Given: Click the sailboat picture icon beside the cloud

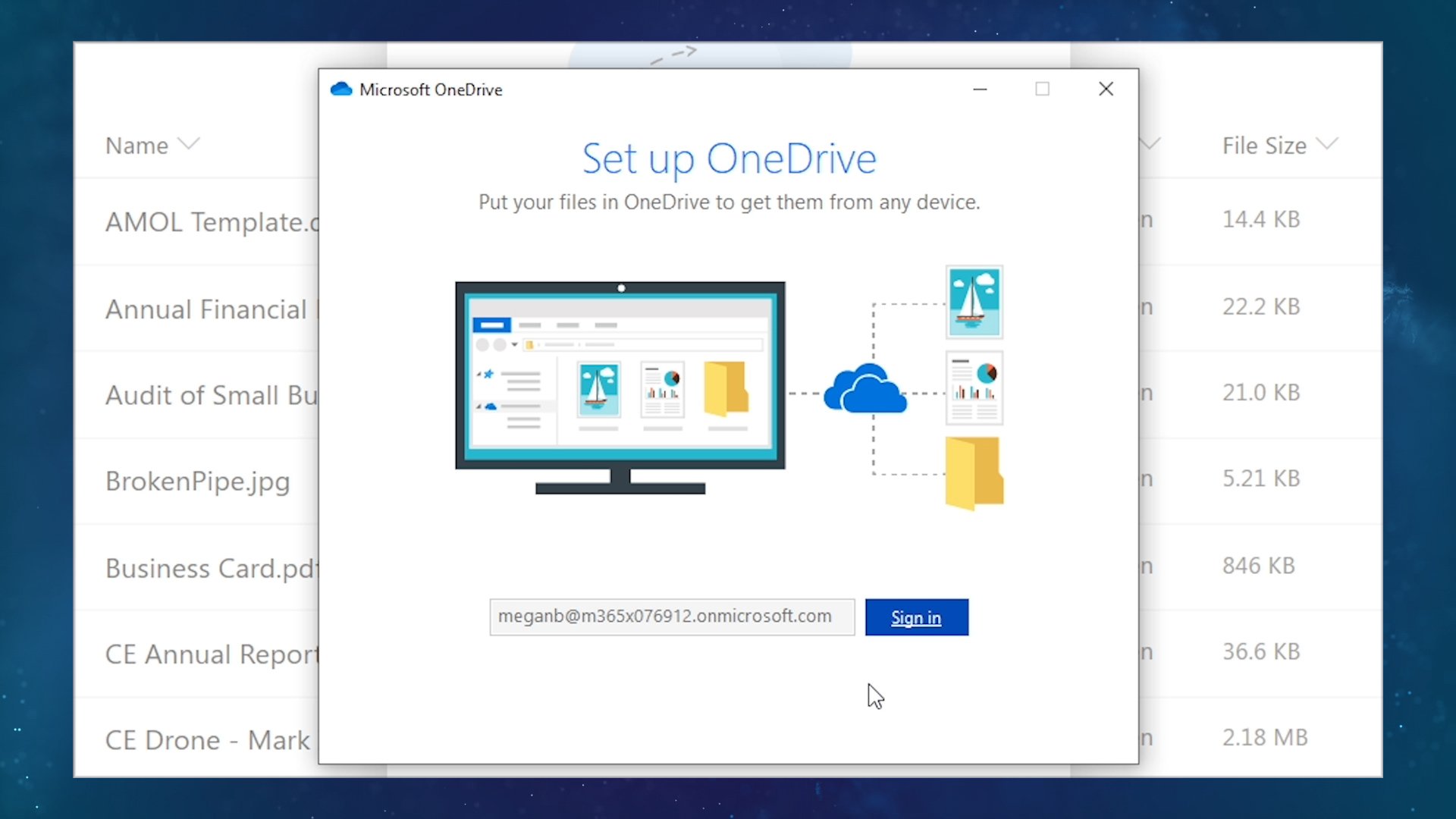Looking at the screenshot, I should 974,302.
